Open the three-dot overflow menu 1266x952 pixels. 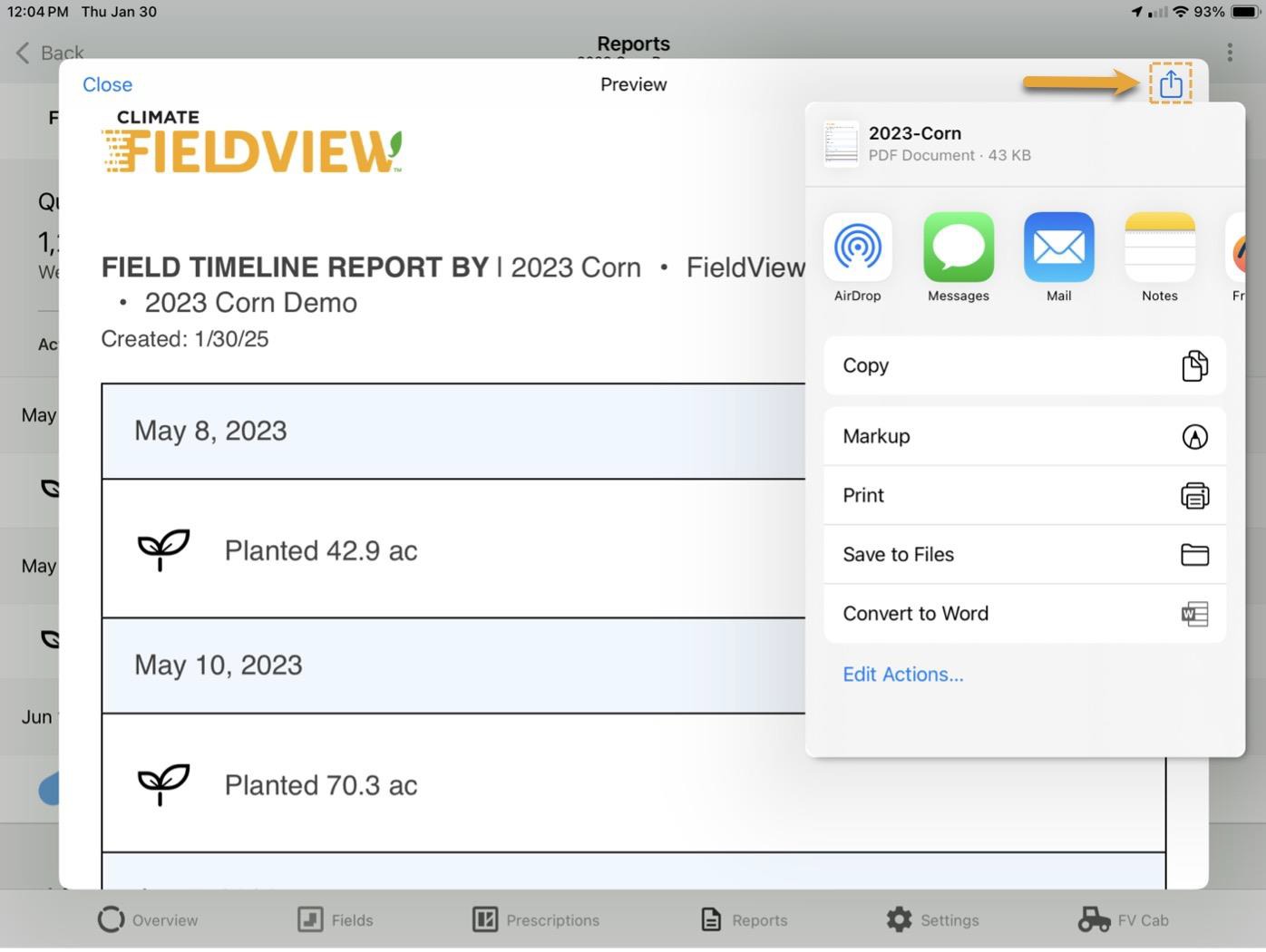pos(1230,53)
